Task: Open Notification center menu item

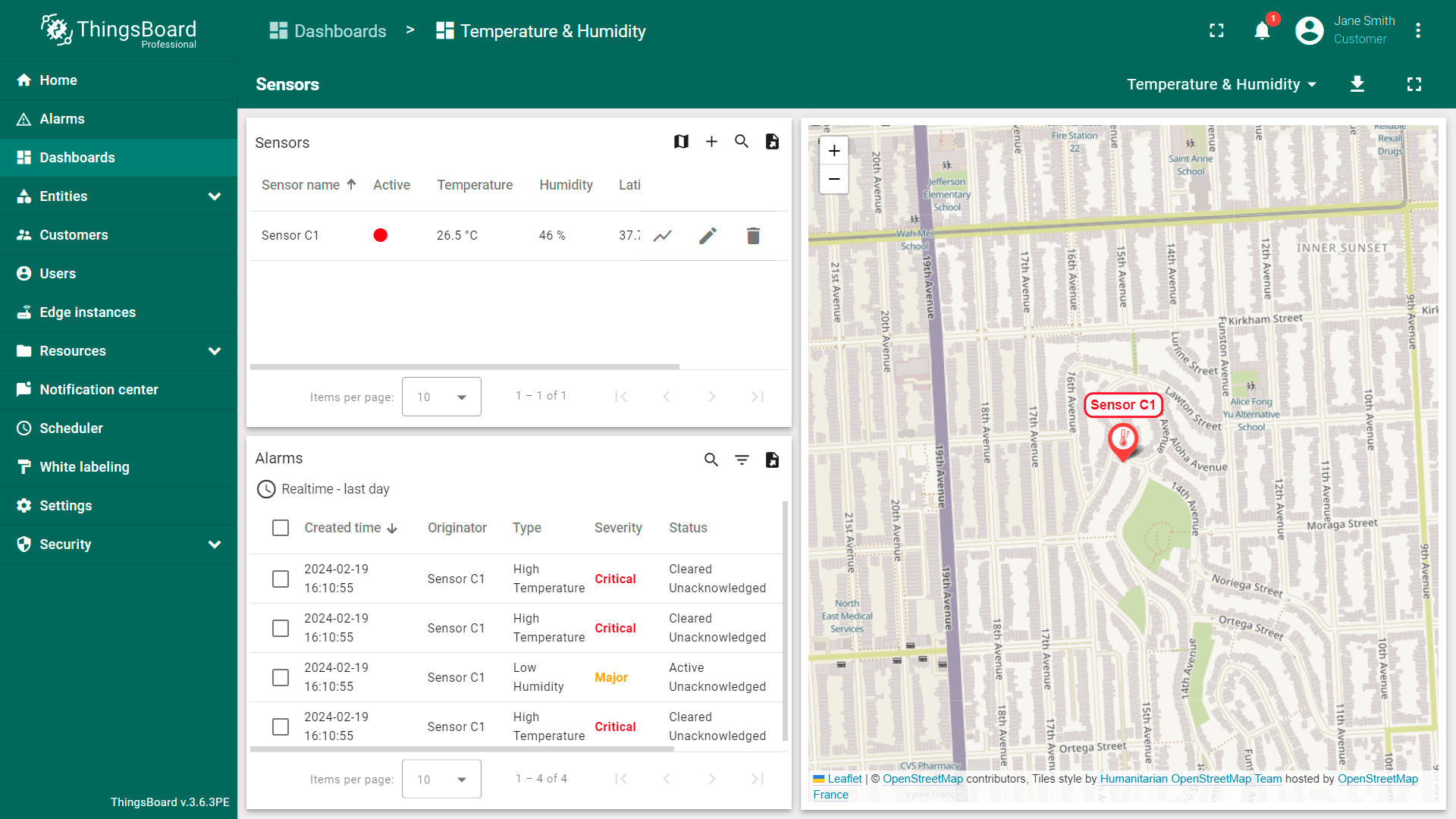Action: (x=99, y=390)
